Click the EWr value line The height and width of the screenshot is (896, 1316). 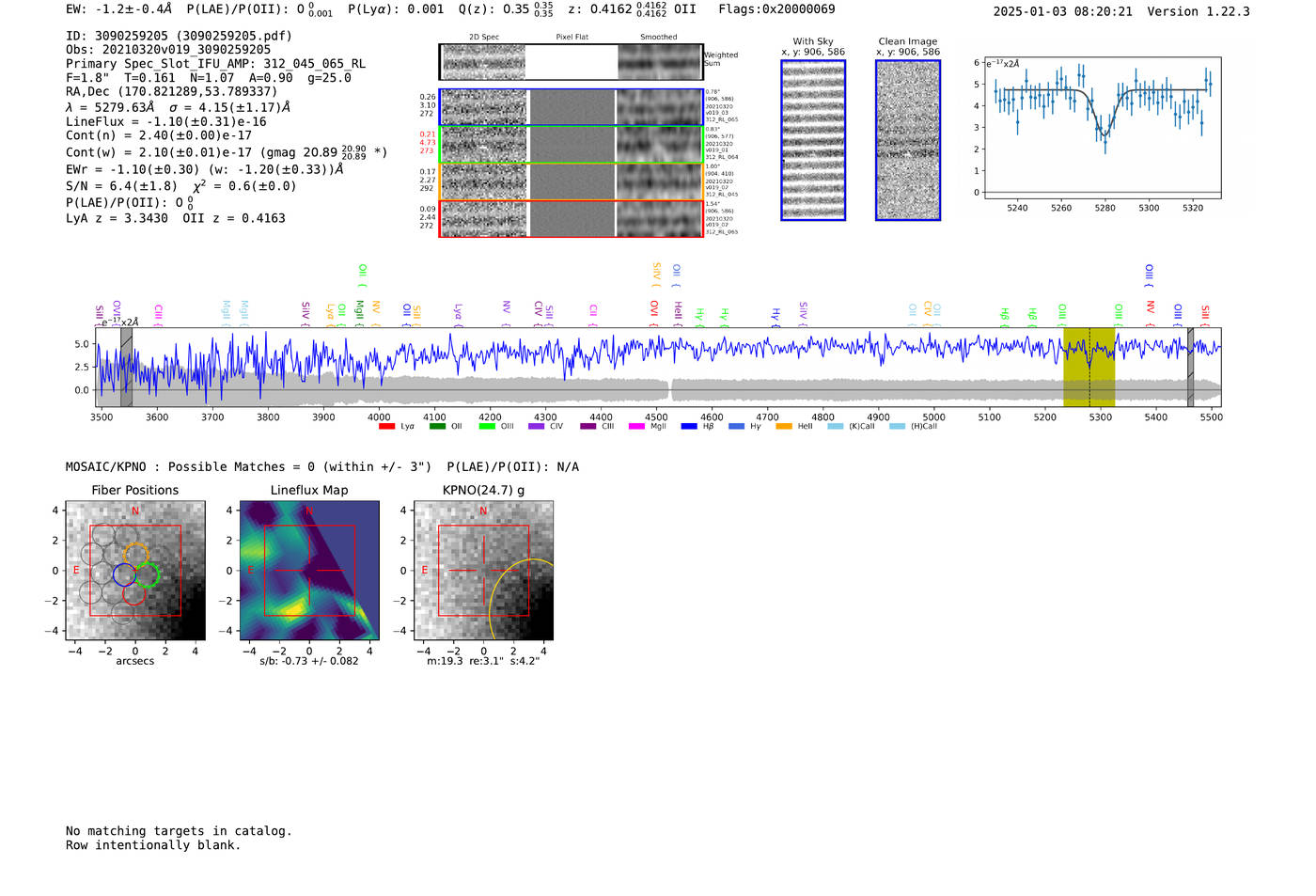pos(205,169)
